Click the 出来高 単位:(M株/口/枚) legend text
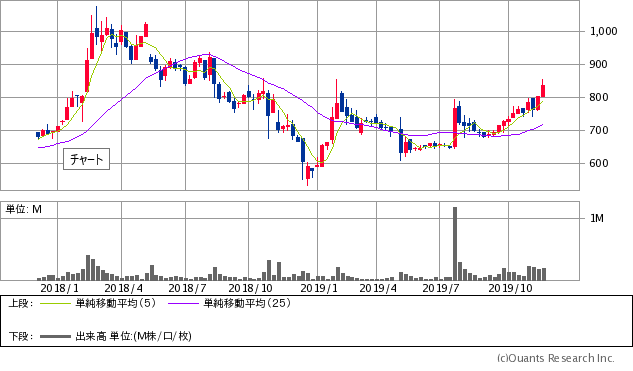 pyautogui.click(x=133, y=336)
